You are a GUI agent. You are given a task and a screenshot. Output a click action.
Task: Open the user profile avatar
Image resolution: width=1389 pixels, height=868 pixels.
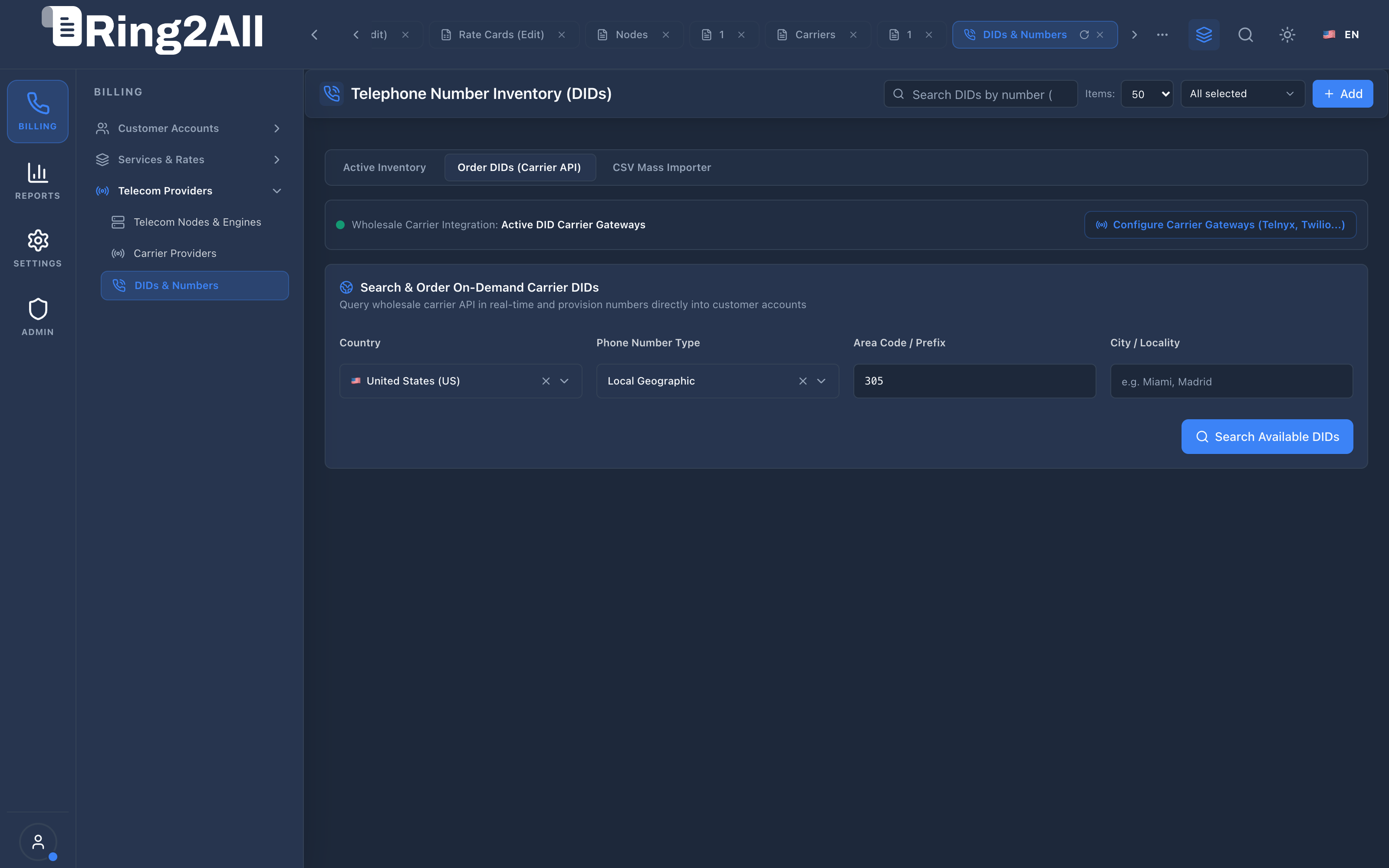38,842
